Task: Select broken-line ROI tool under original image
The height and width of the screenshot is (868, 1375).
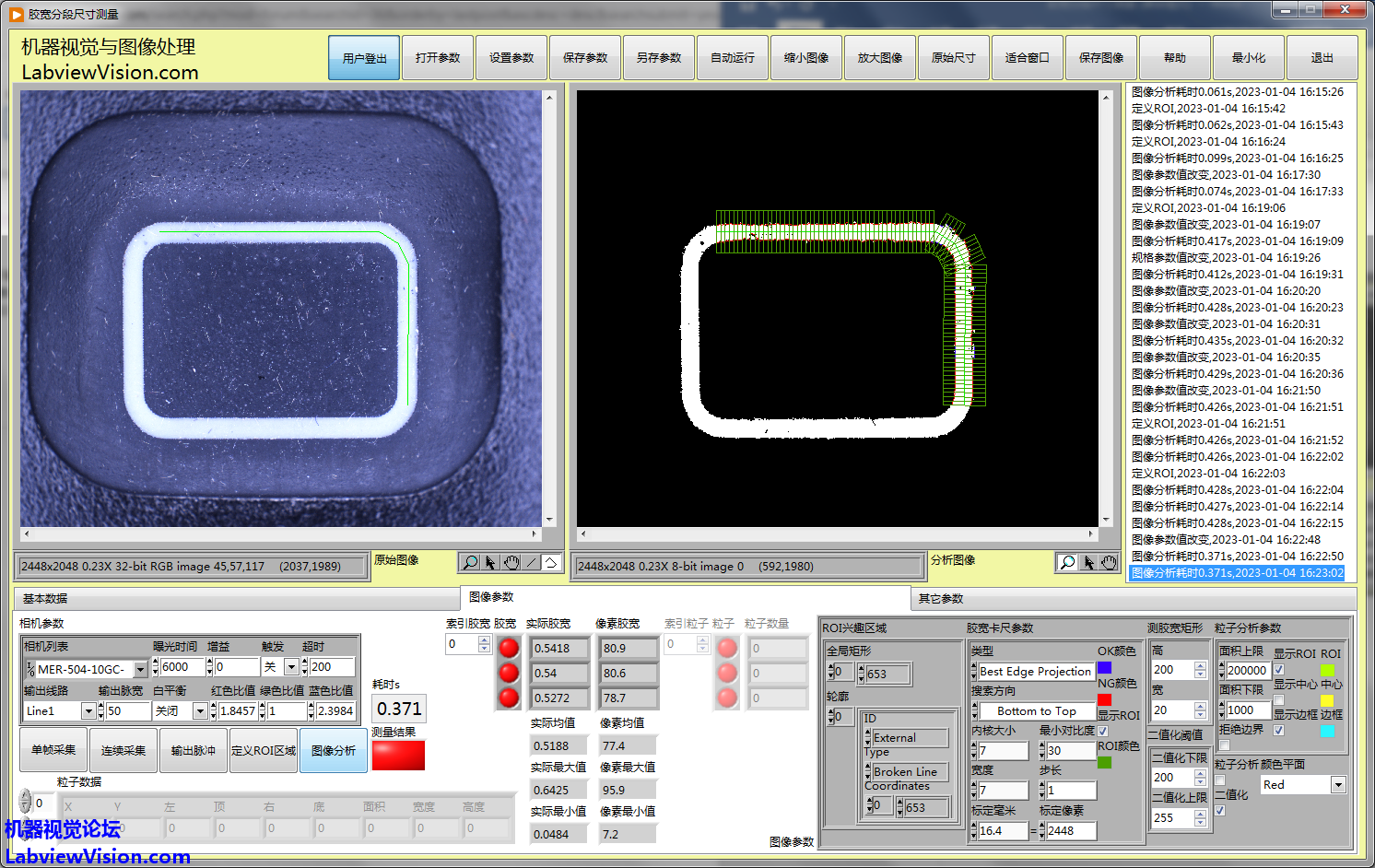Action: (551, 562)
